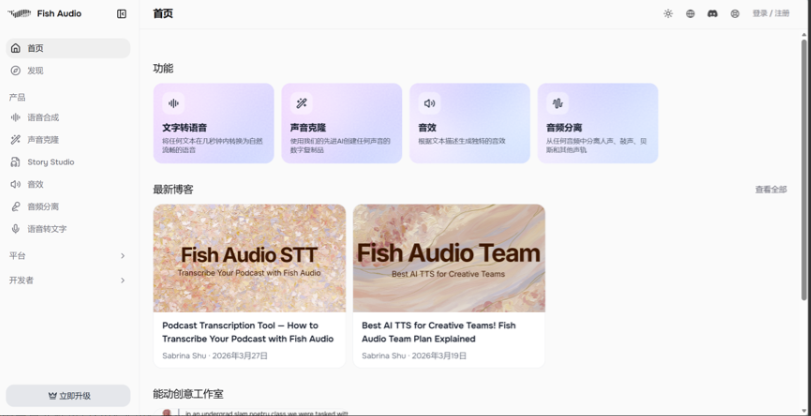The image size is (811, 416).
Task: Open the 声音克隆 feature card
Action: click(342, 123)
